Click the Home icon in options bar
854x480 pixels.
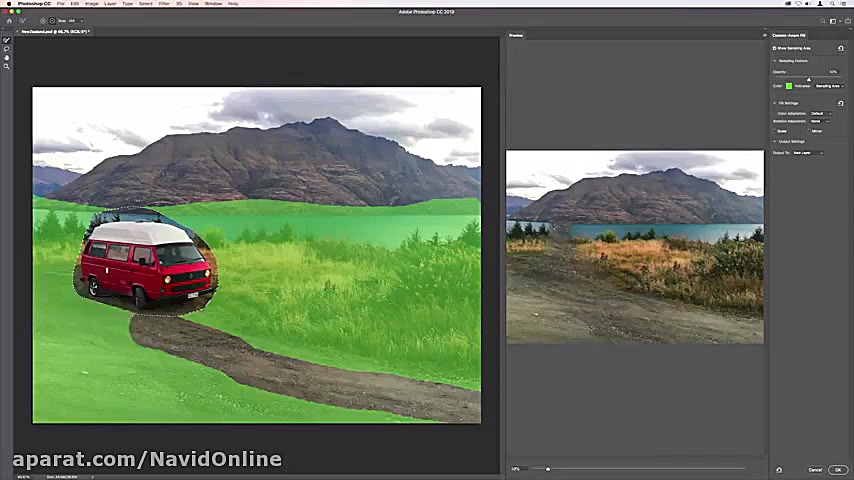coord(9,21)
